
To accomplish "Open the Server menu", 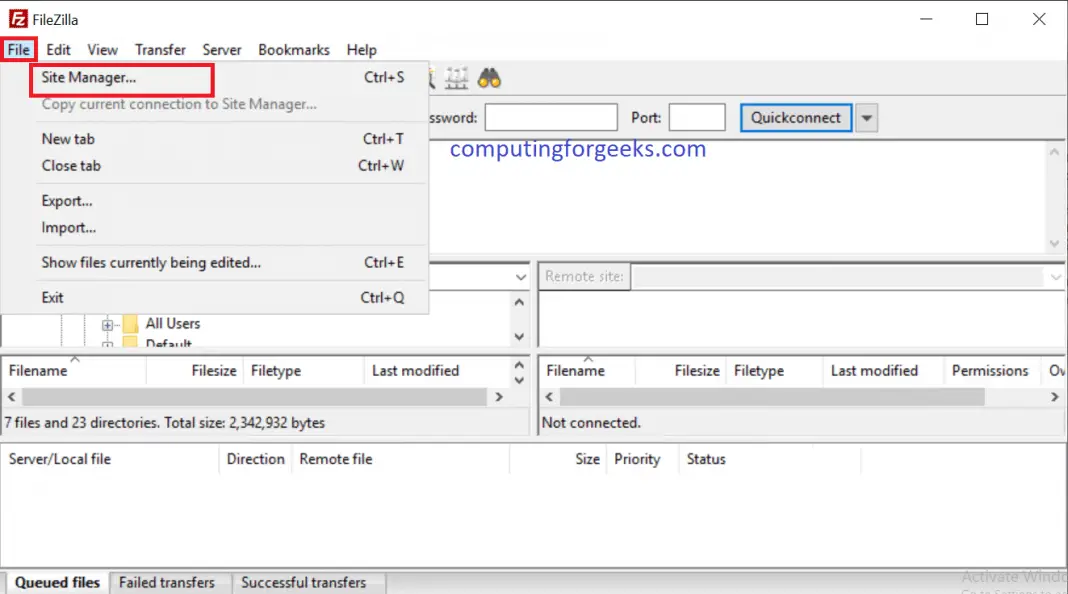I will click(x=221, y=49).
